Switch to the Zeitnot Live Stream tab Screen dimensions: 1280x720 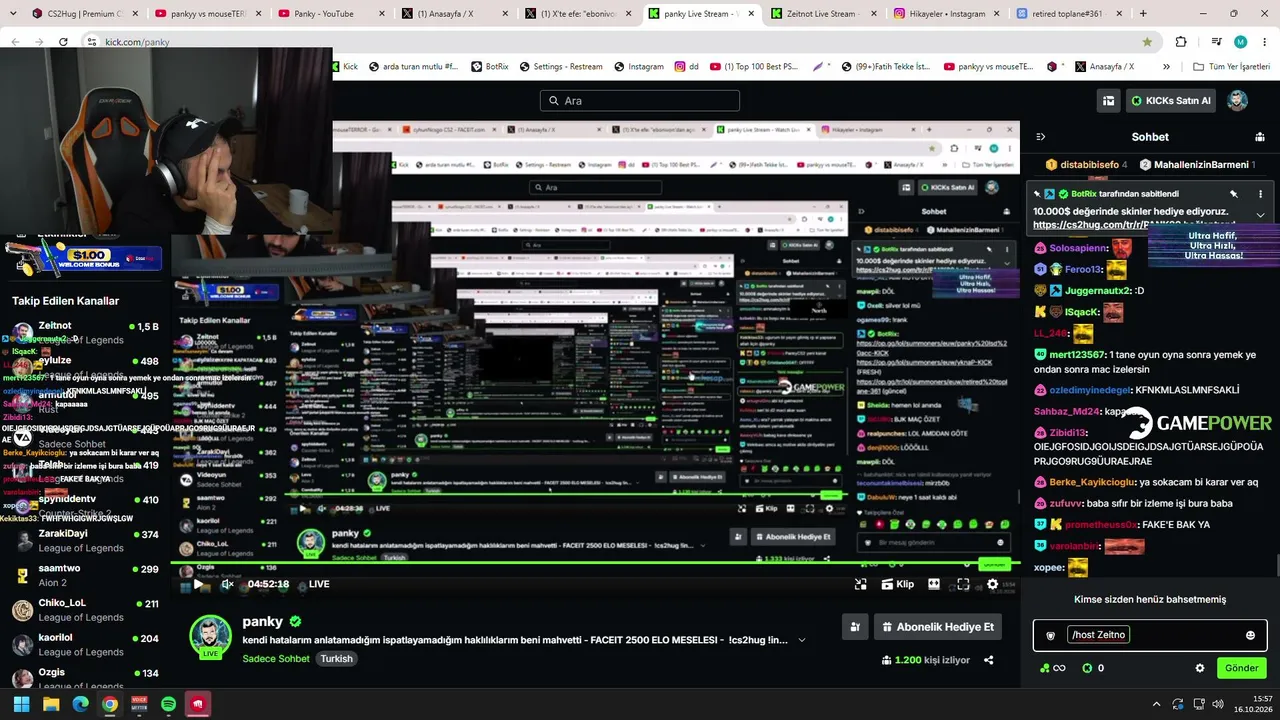(x=825, y=14)
